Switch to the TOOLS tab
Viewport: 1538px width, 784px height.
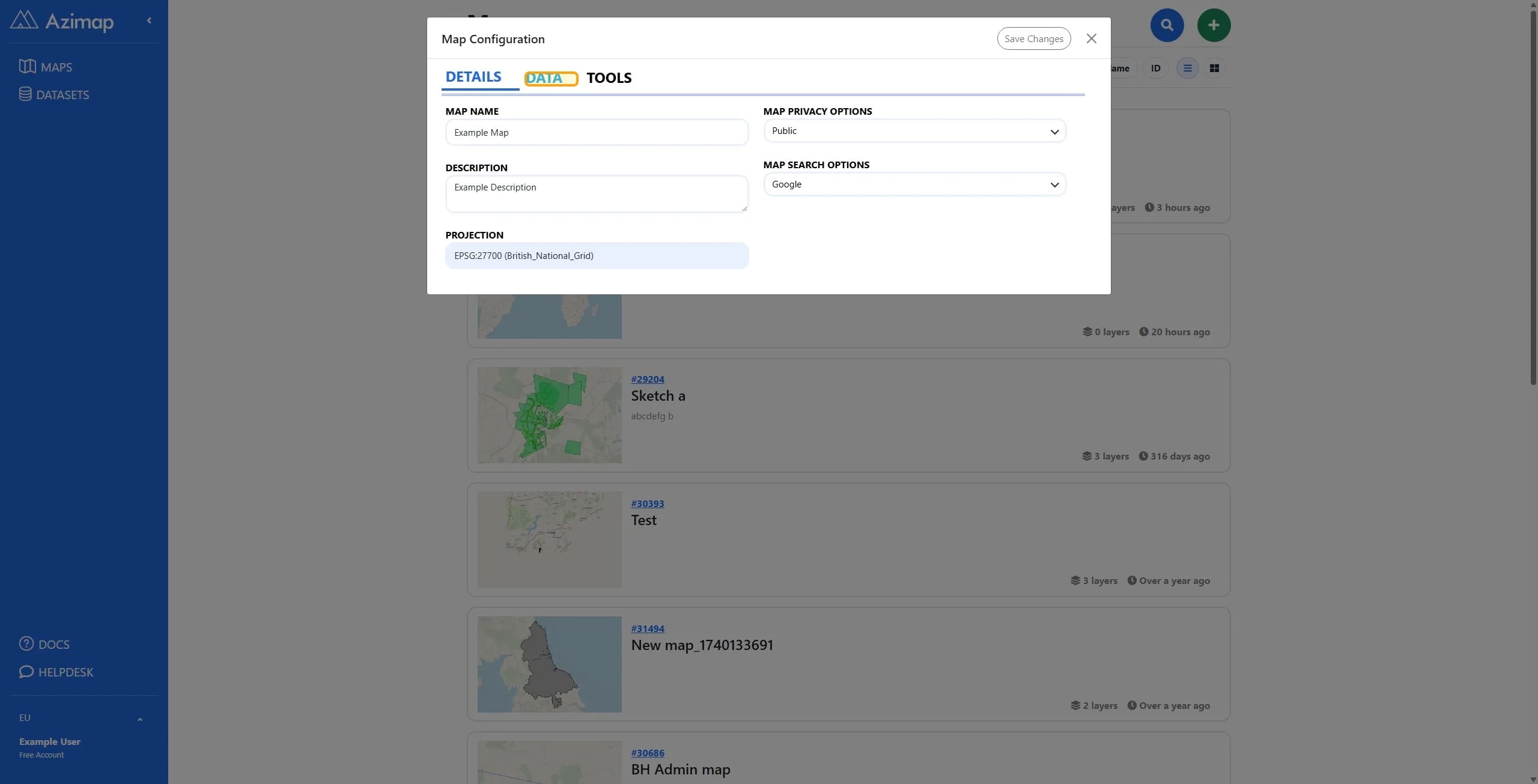coord(609,78)
